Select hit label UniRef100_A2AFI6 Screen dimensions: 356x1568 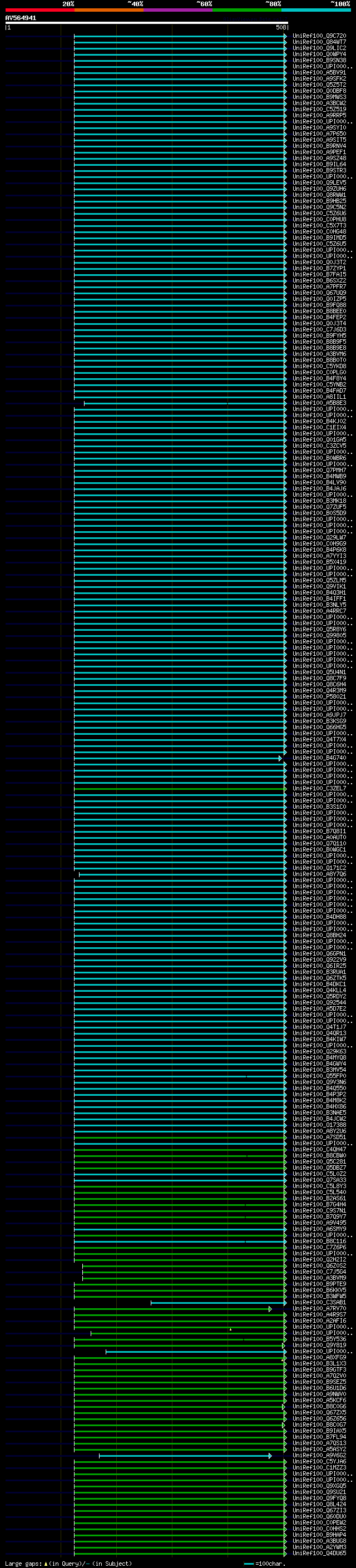(x=319, y=1321)
